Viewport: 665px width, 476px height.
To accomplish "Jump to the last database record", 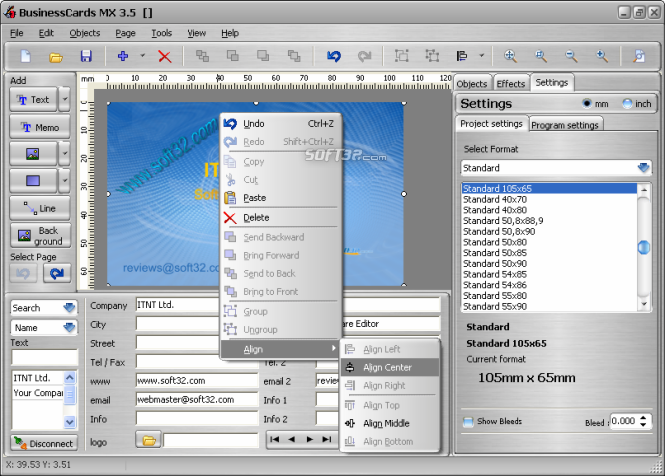I will point(327,440).
